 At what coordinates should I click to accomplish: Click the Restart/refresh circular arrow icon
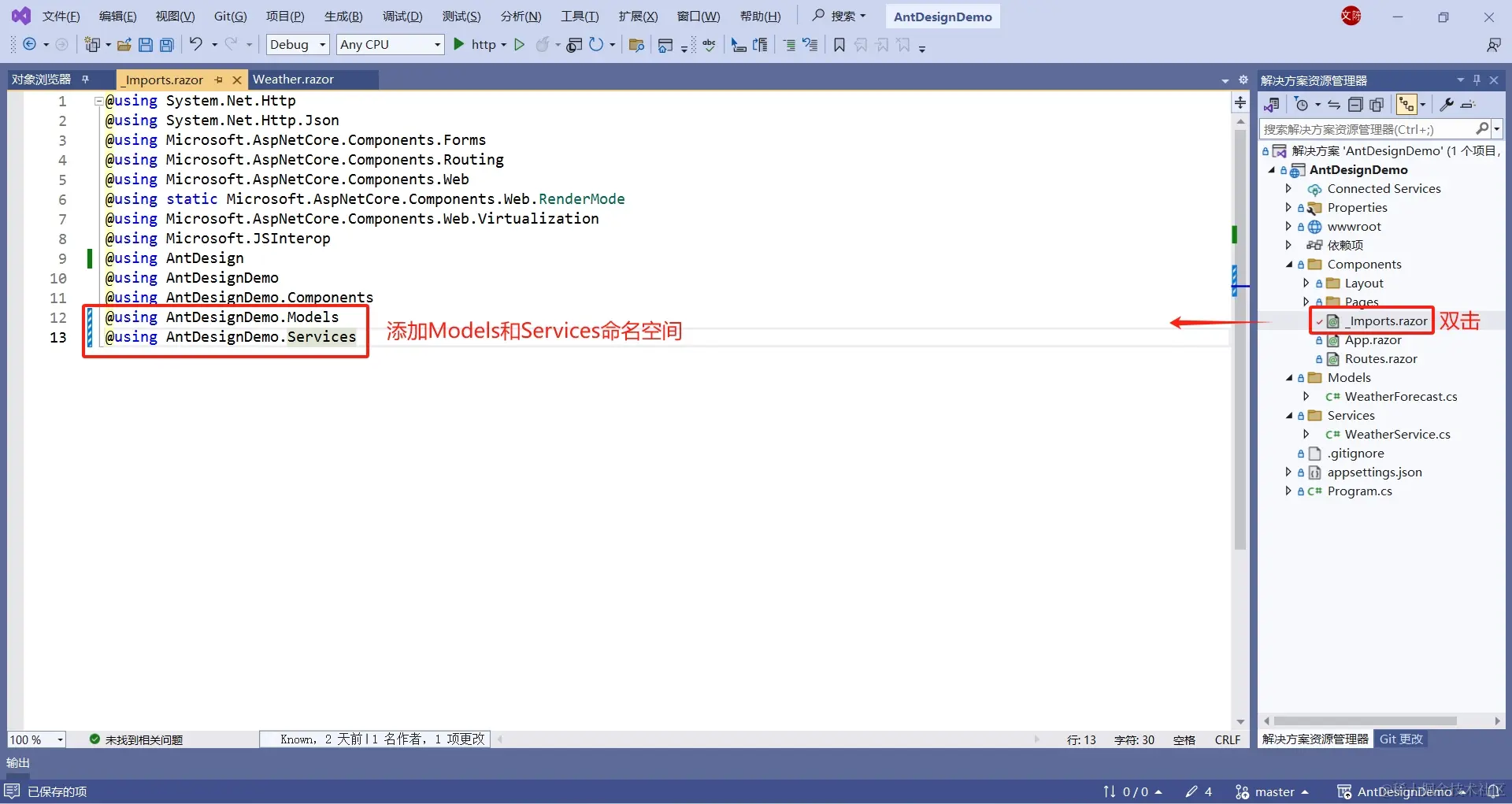(596, 45)
